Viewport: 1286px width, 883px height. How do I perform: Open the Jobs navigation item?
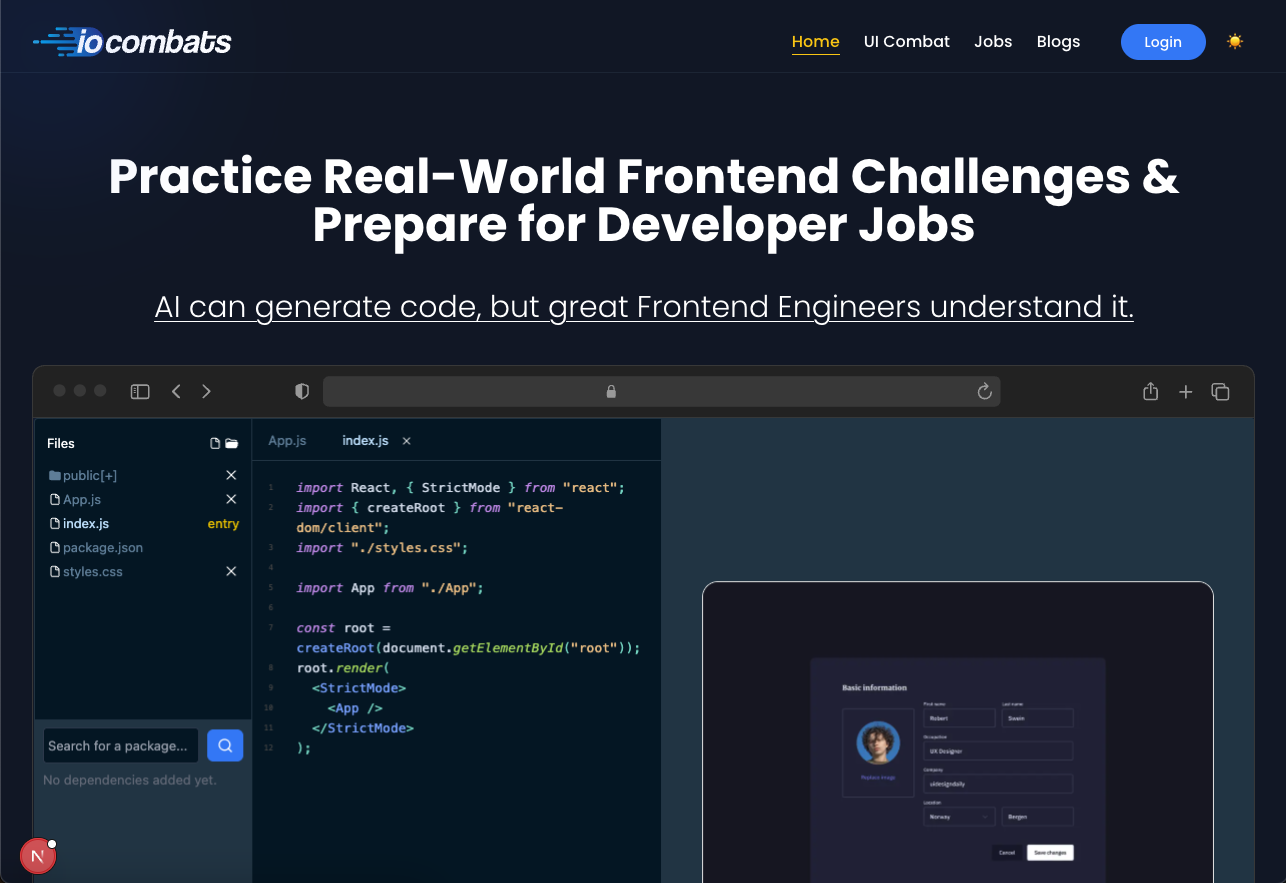pyautogui.click(x=993, y=41)
